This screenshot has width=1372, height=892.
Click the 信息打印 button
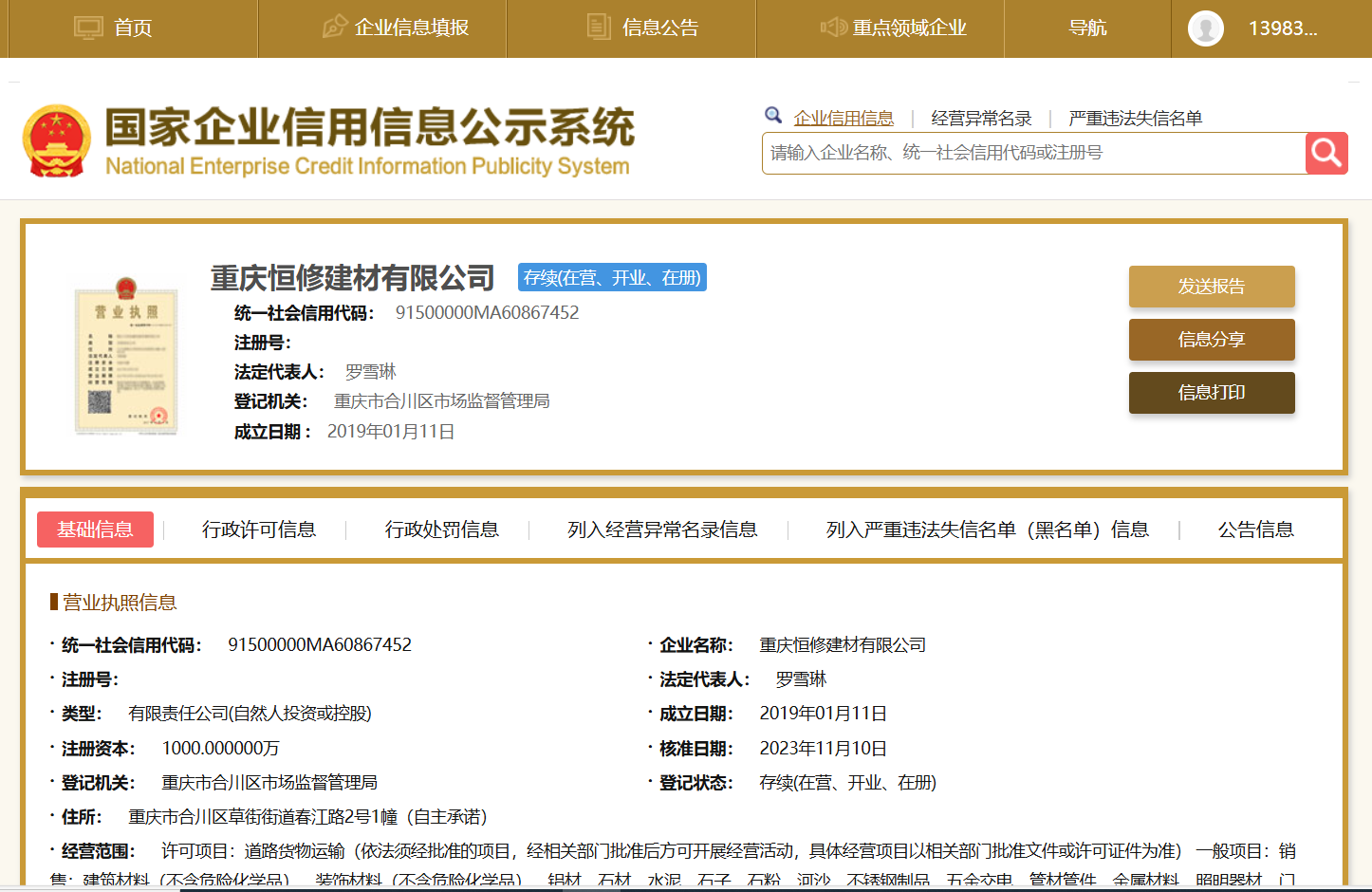pyautogui.click(x=1212, y=393)
